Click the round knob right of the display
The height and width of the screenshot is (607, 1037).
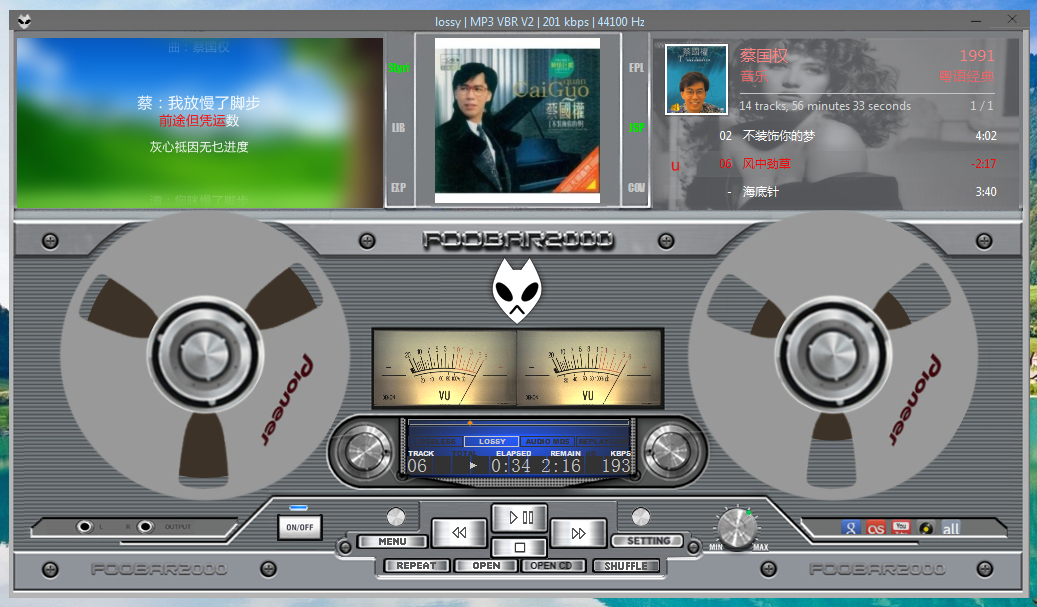coord(671,453)
